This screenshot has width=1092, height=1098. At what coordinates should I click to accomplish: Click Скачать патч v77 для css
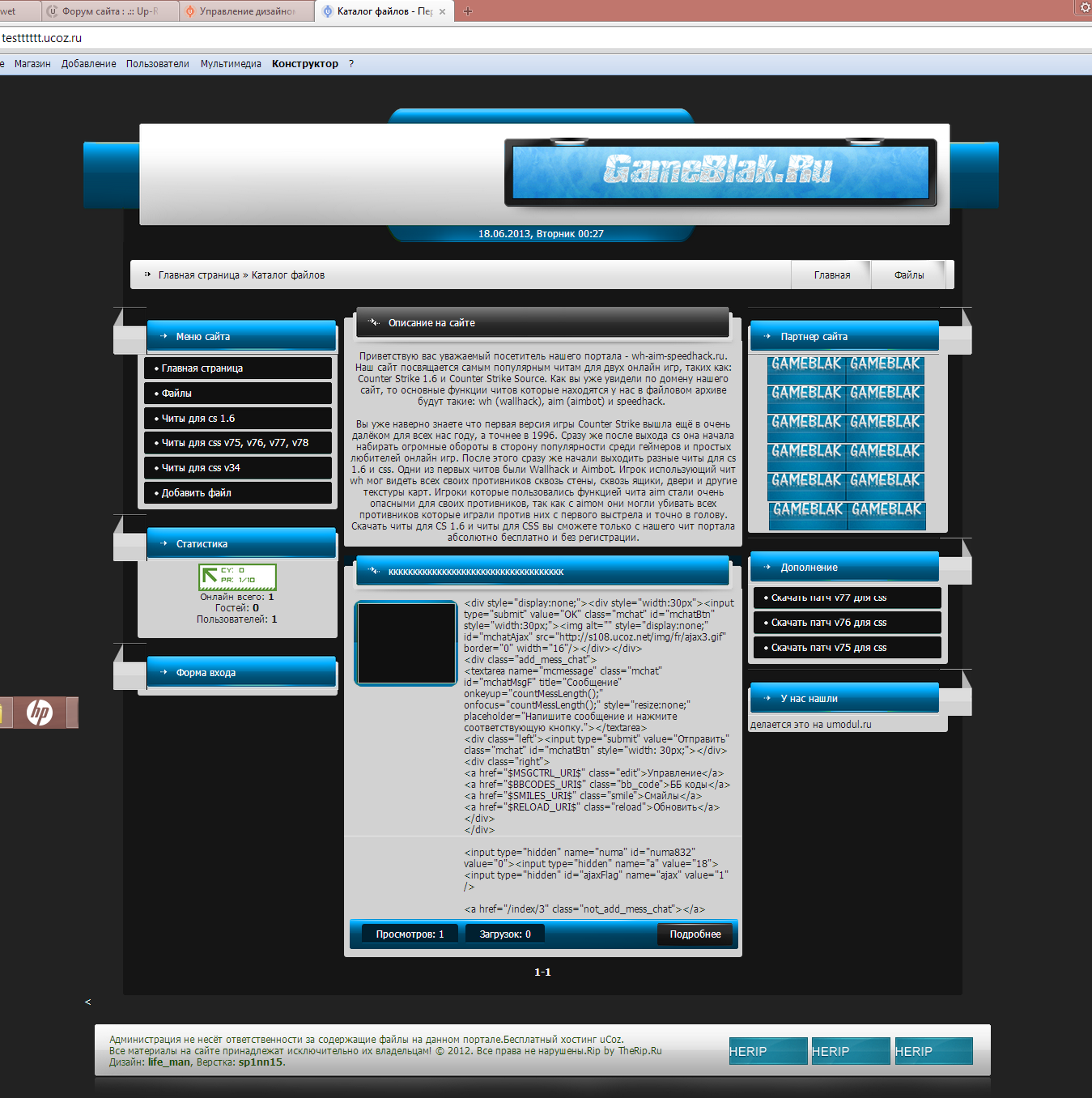pos(848,598)
